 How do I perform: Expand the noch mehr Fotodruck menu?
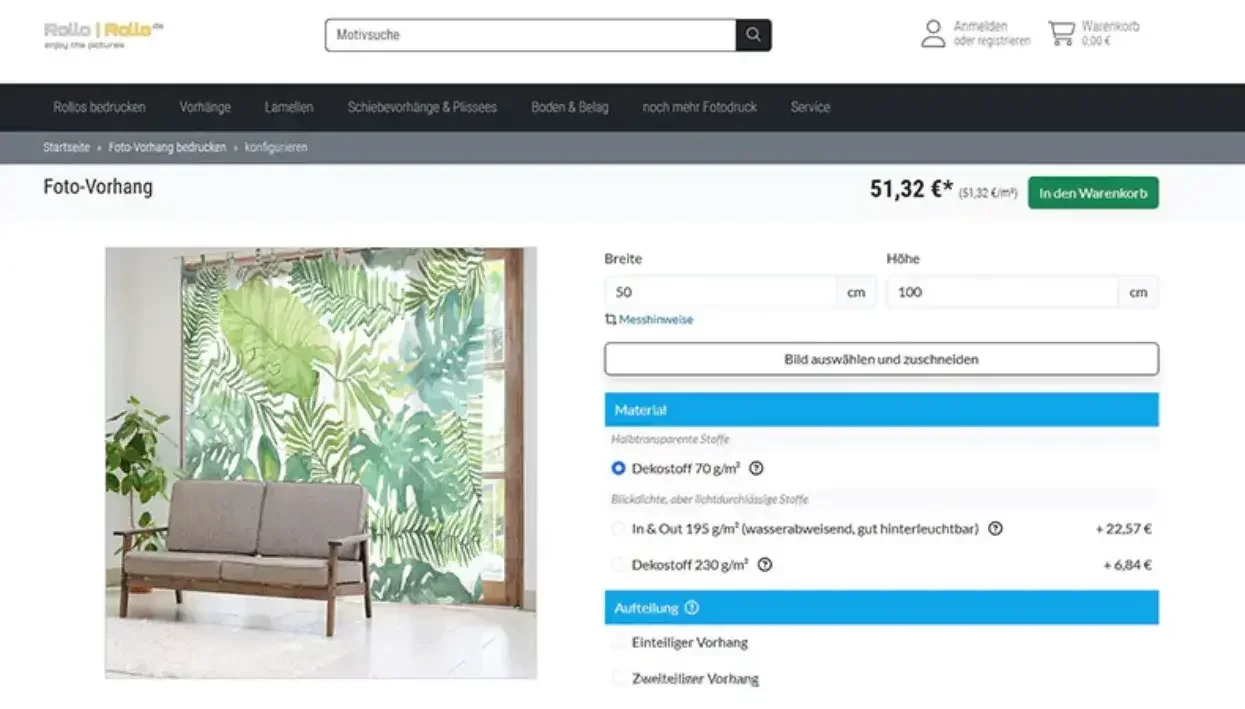click(x=699, y=107)
